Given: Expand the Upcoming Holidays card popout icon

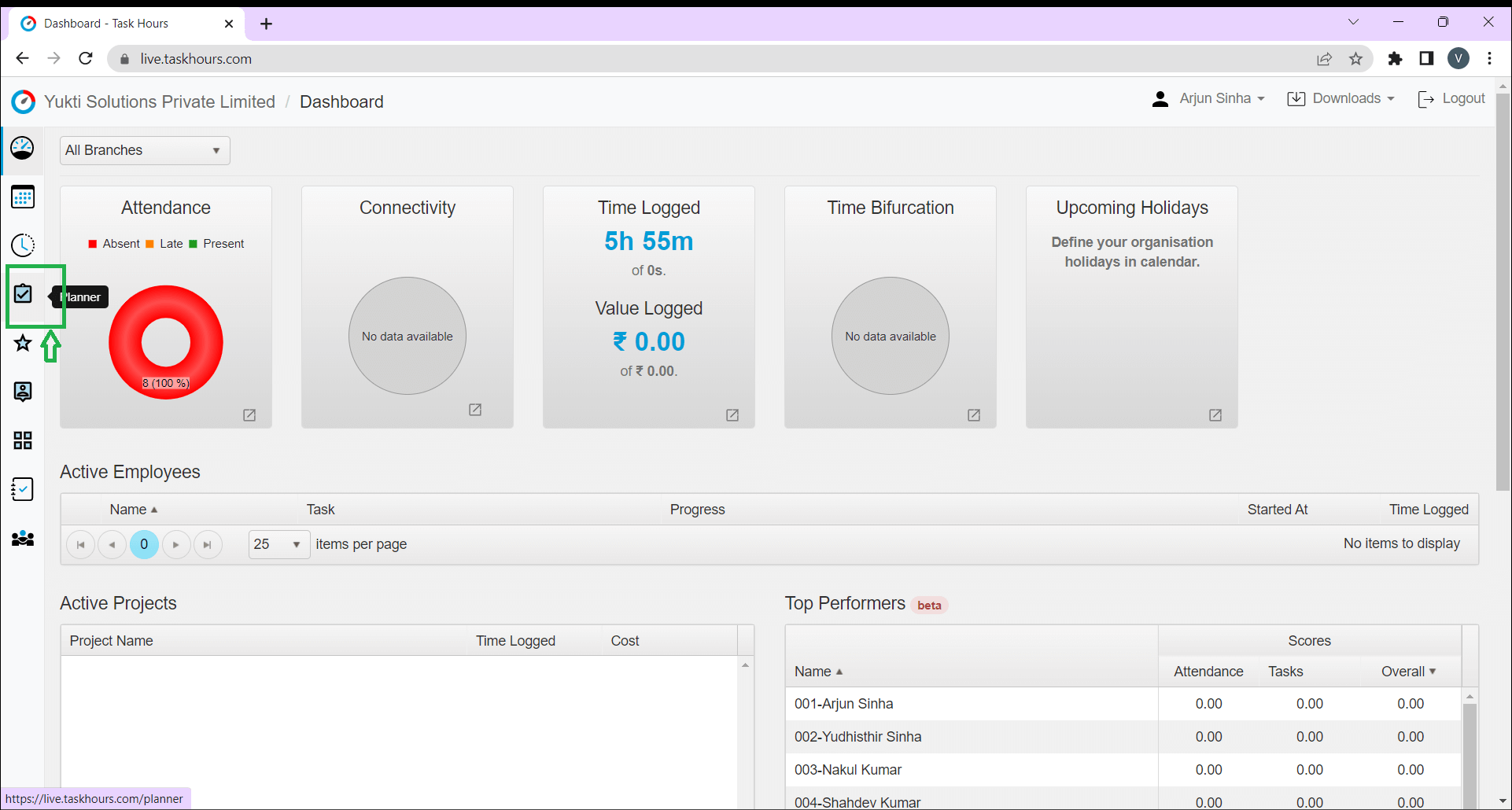Looking at the screenshot, I should coord(1215,415).
